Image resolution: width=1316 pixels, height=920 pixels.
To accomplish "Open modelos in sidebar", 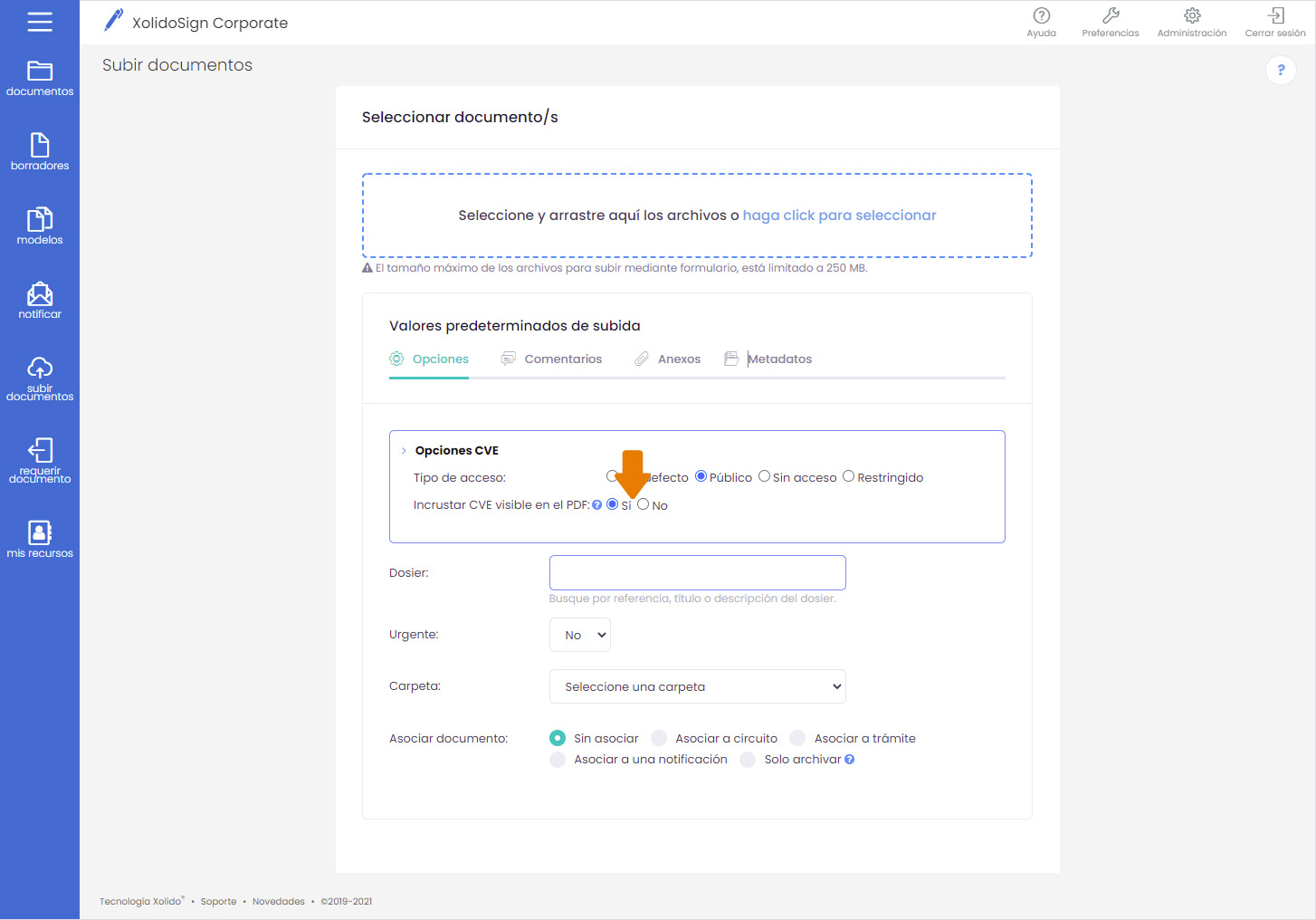I will (40, 226).
